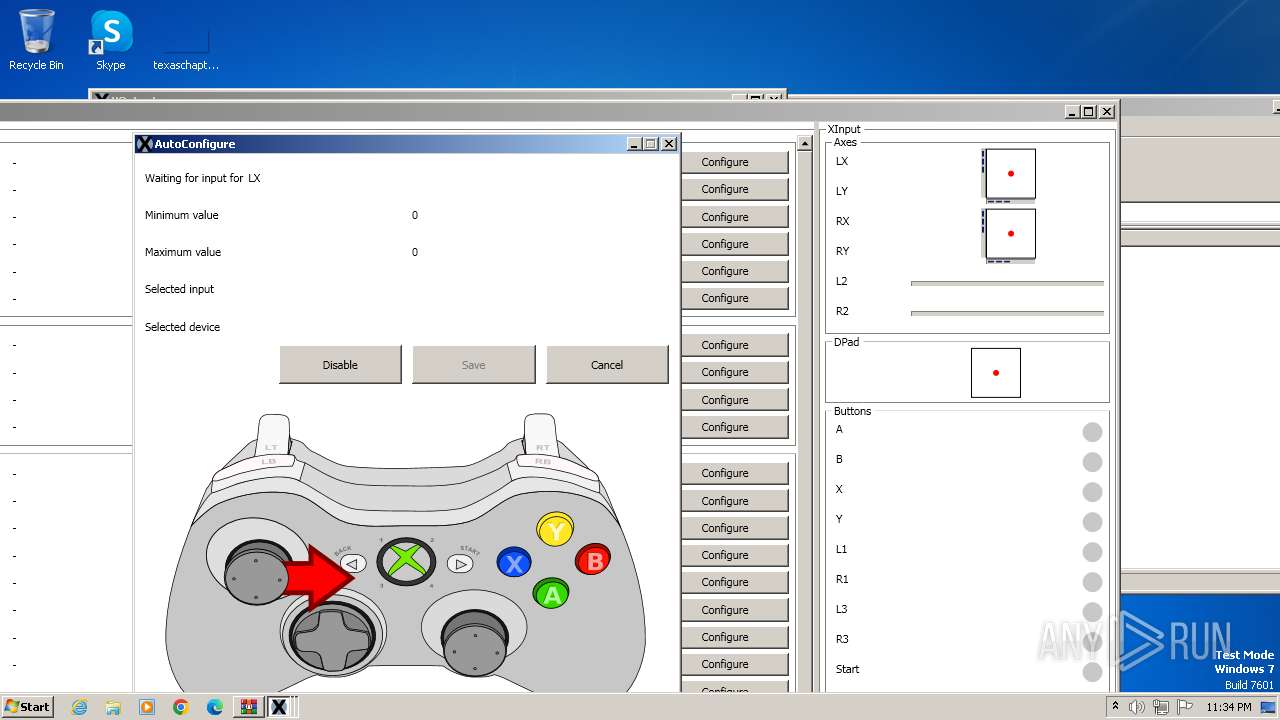Click the B button state indicator circle
This screenshot has height=720, width=1280.
(x=1092, y=462)
